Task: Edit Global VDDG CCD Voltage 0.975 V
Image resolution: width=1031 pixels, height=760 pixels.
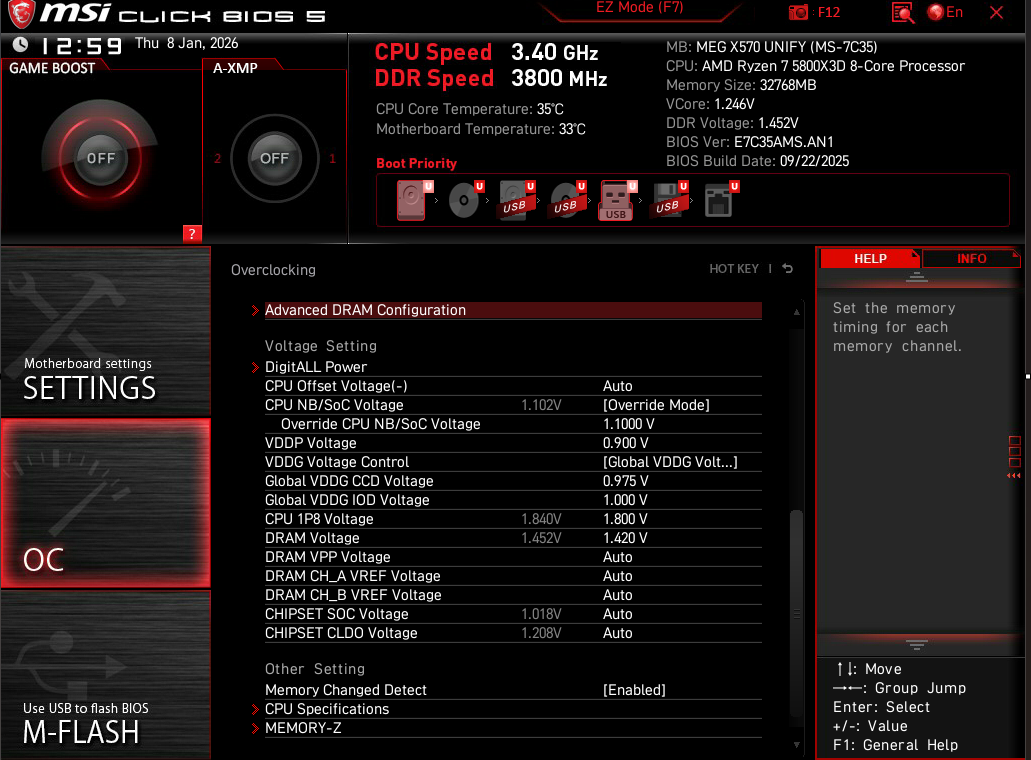Action: (625, 481)
